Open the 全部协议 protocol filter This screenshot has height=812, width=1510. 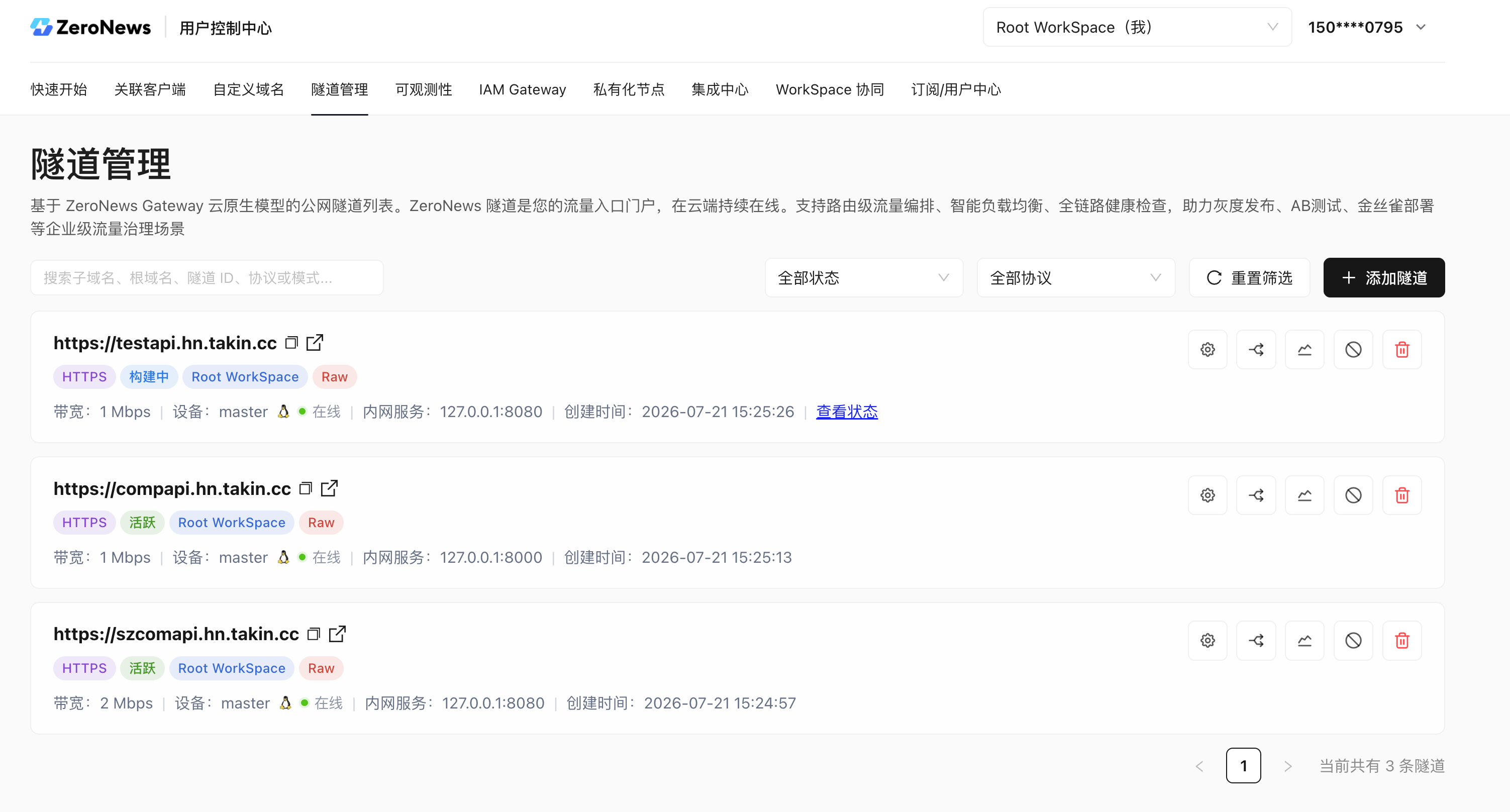coord(1076,278)
